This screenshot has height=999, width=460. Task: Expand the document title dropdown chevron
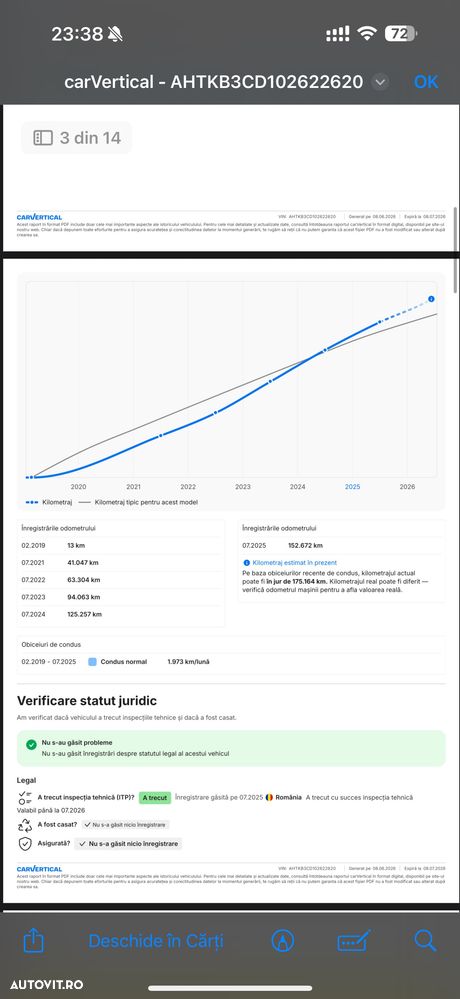[380, 82]
